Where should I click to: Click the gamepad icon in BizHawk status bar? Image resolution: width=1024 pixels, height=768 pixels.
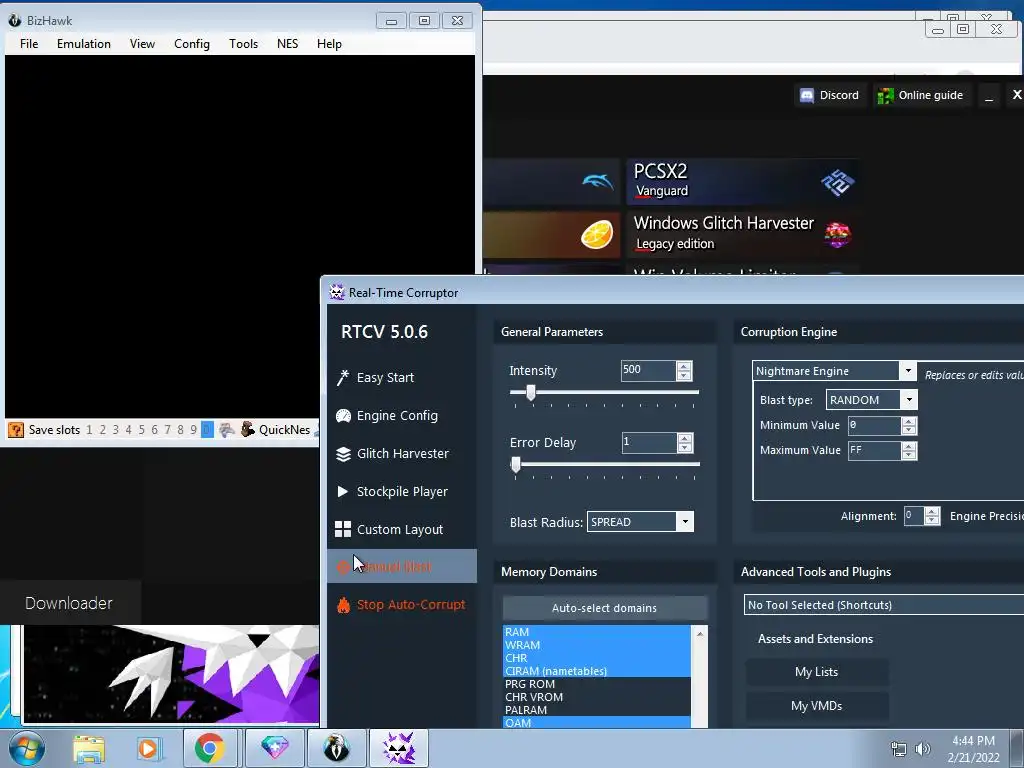click(227, 430)
